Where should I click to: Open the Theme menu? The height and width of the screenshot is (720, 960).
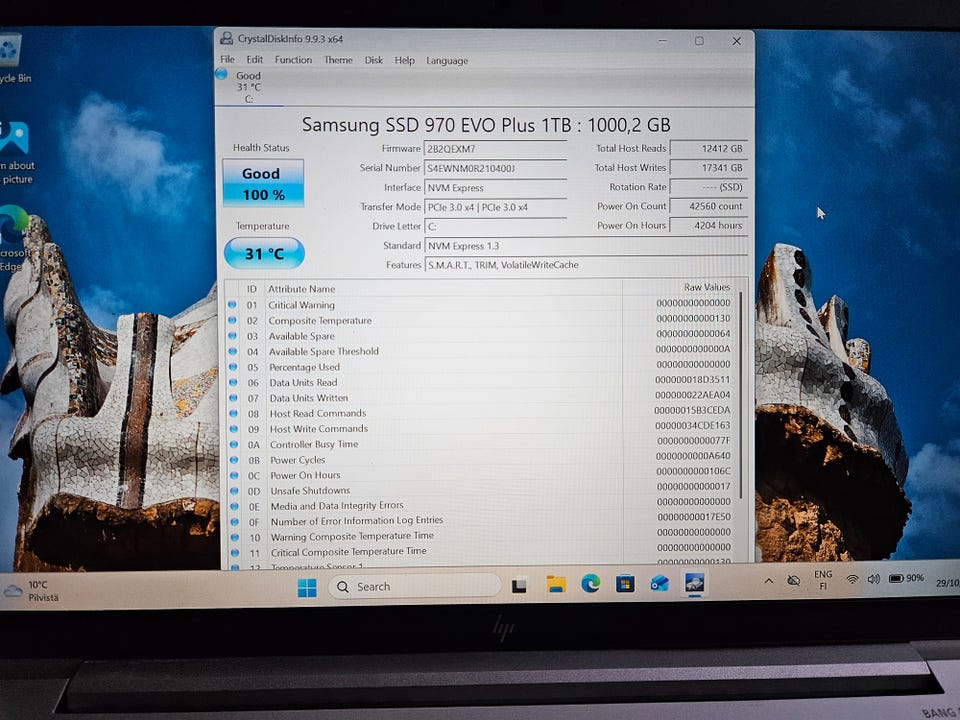(x=338, y=60)
